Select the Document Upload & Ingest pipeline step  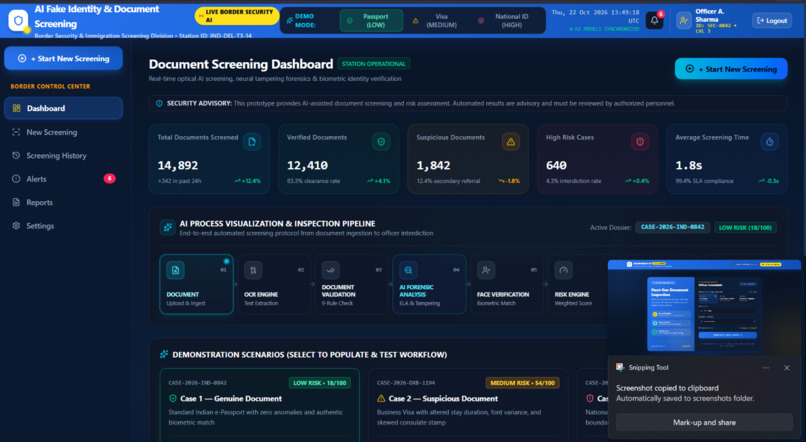pos(196,284)
